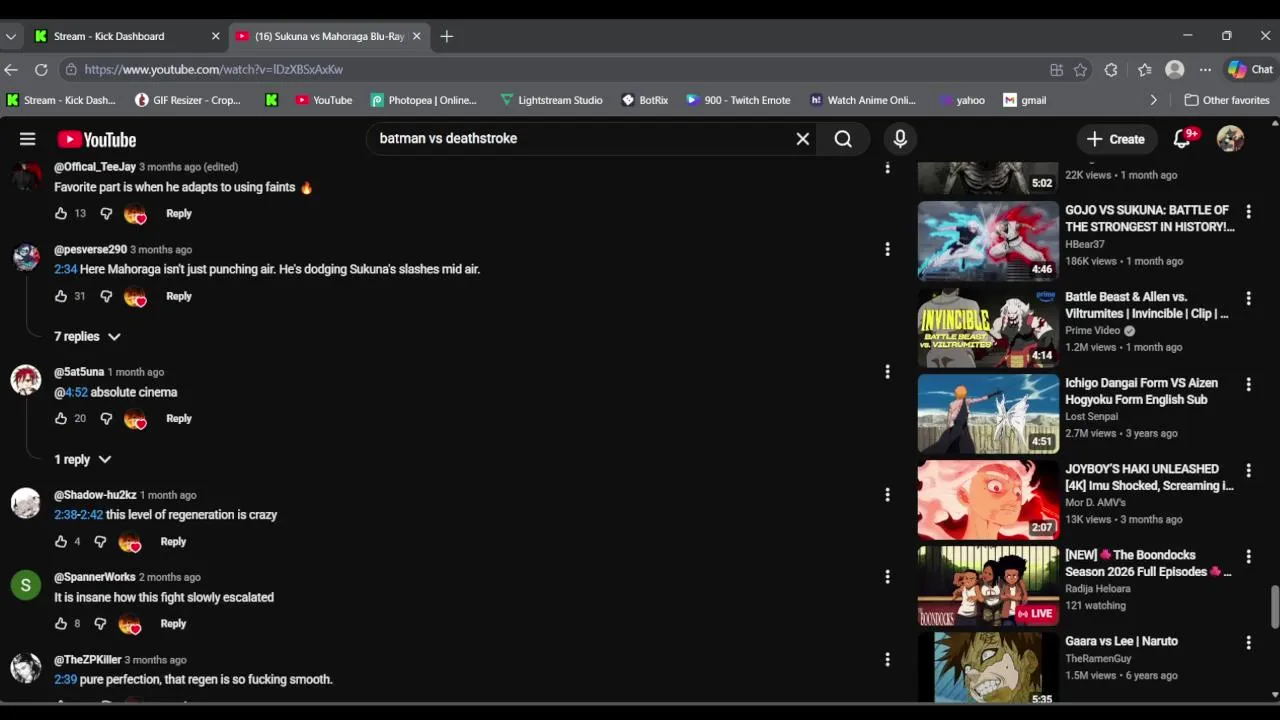Reply to @pesverse290's comment

179,297
